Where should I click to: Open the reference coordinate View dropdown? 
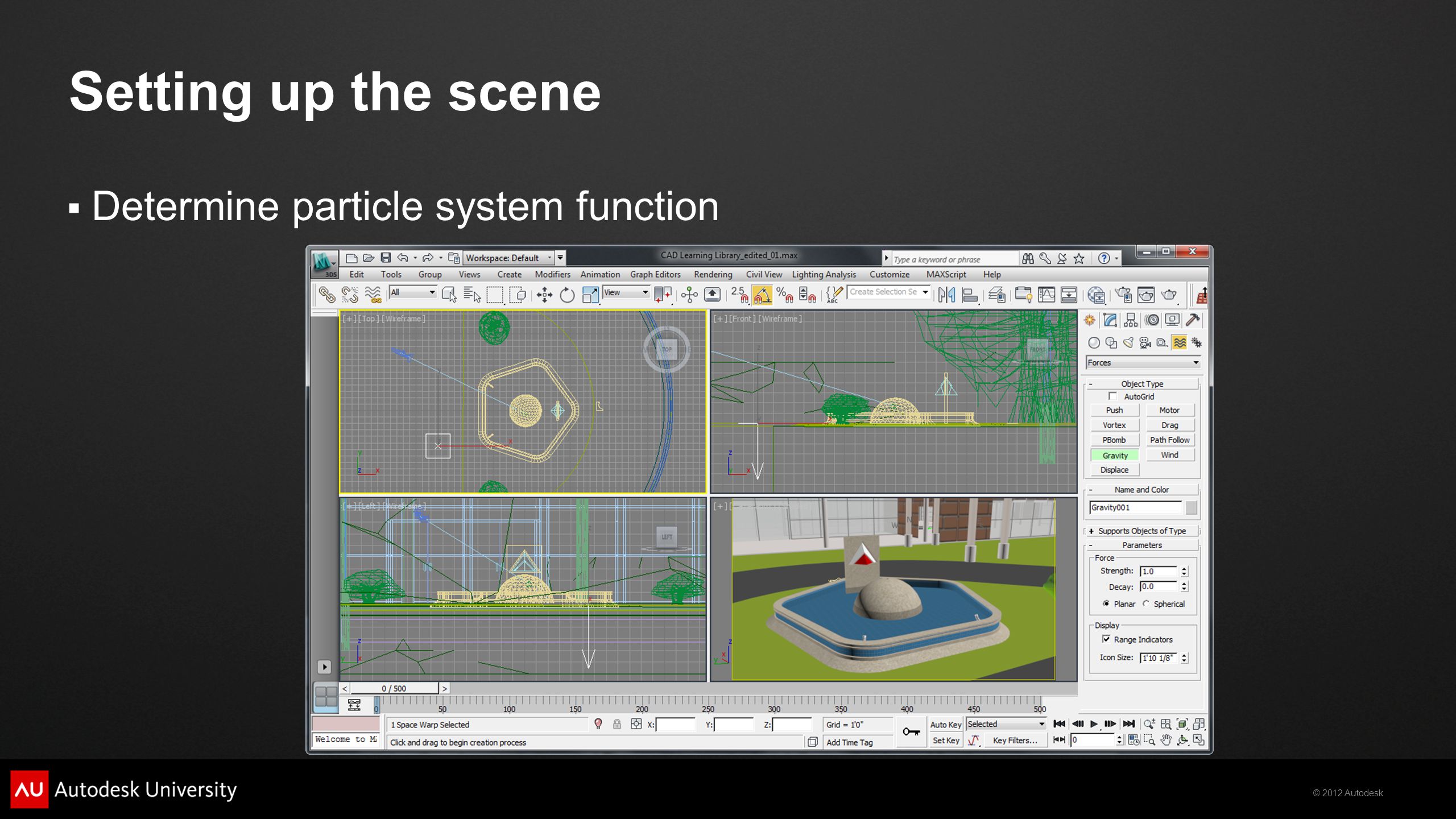(x=626, y=292)
